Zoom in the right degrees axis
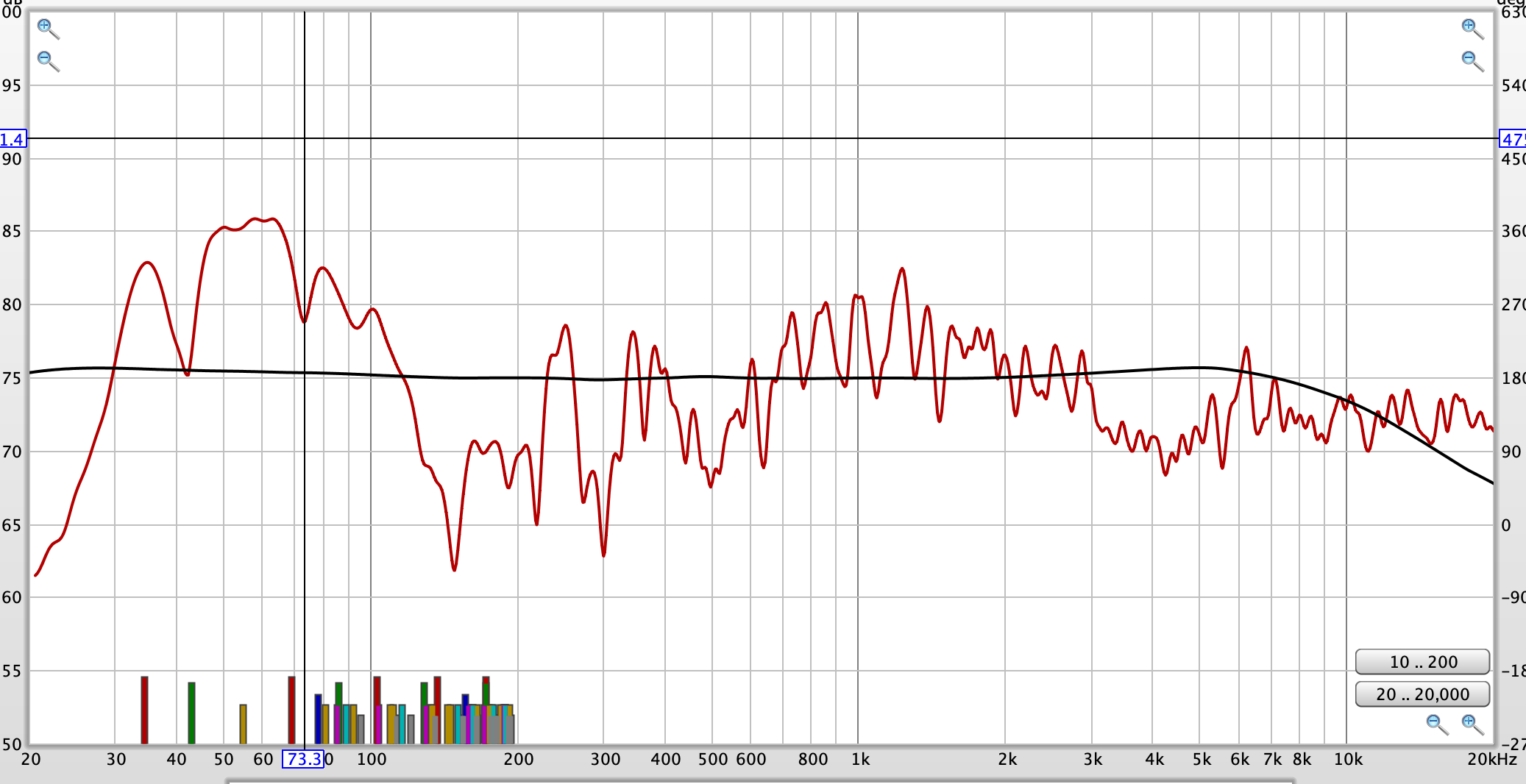Image resolution: width=1526 pixels, height=784 pixels. click(x=1472, y=29)
